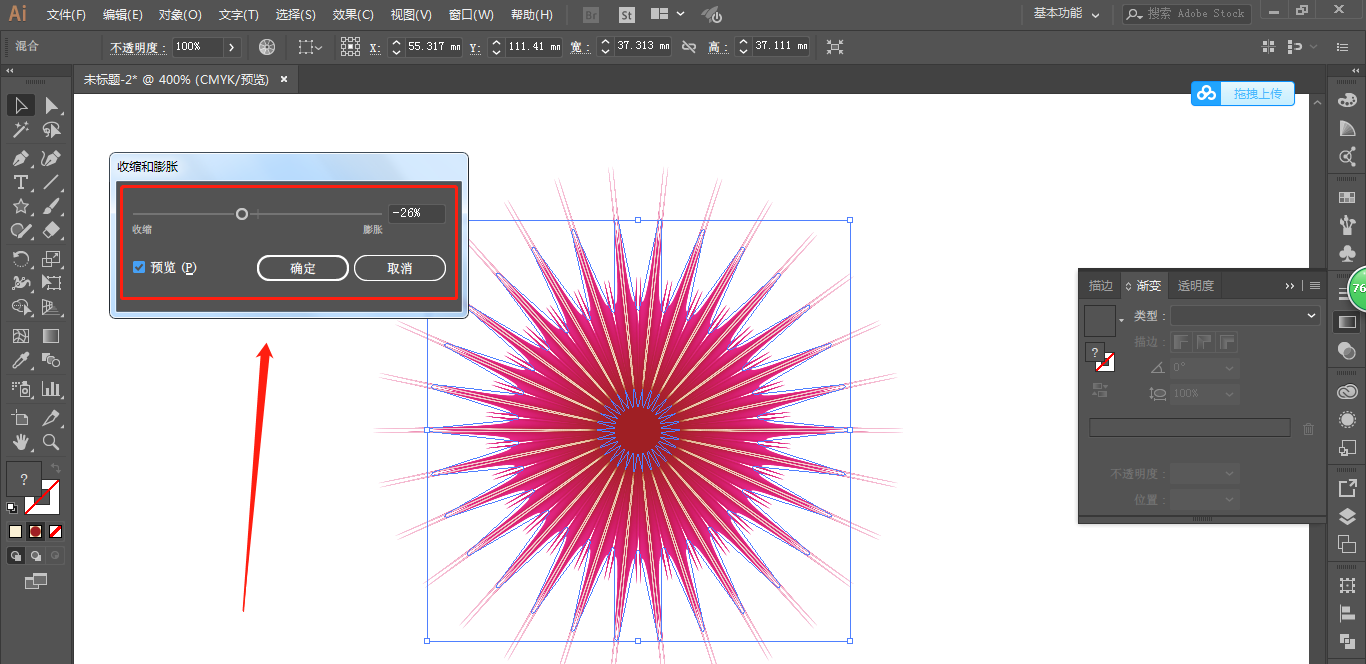Set paint mode to None
The width and height of the screenshot is (1366, 664).
click(56, 531)
